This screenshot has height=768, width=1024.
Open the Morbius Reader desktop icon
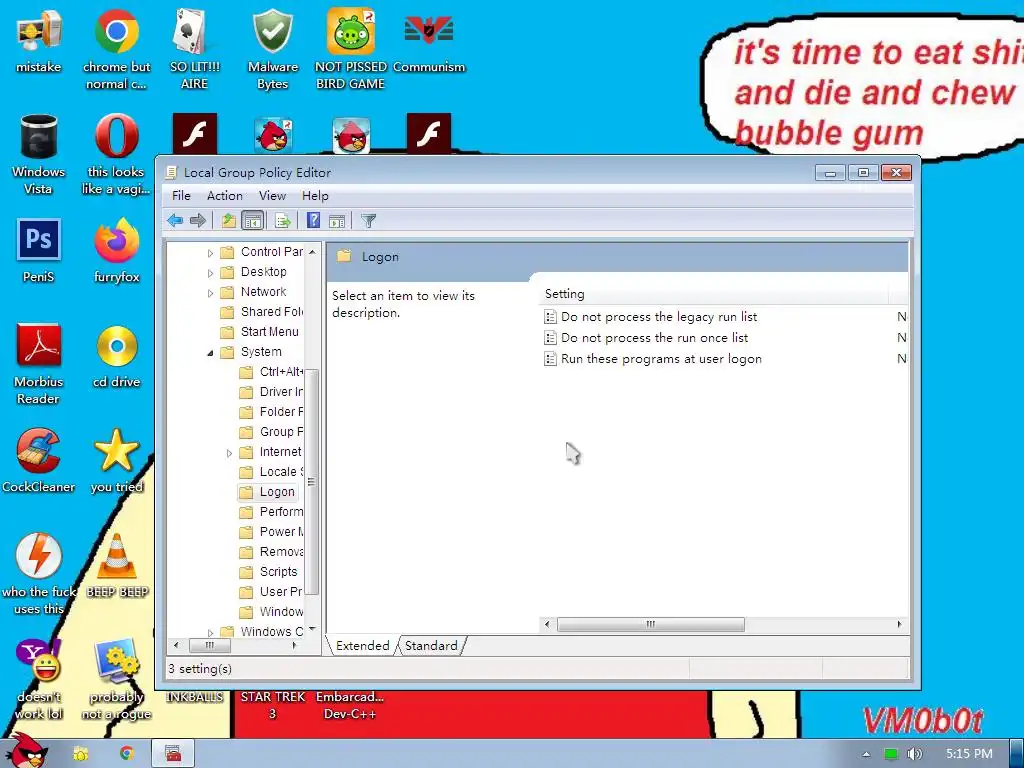39,364
